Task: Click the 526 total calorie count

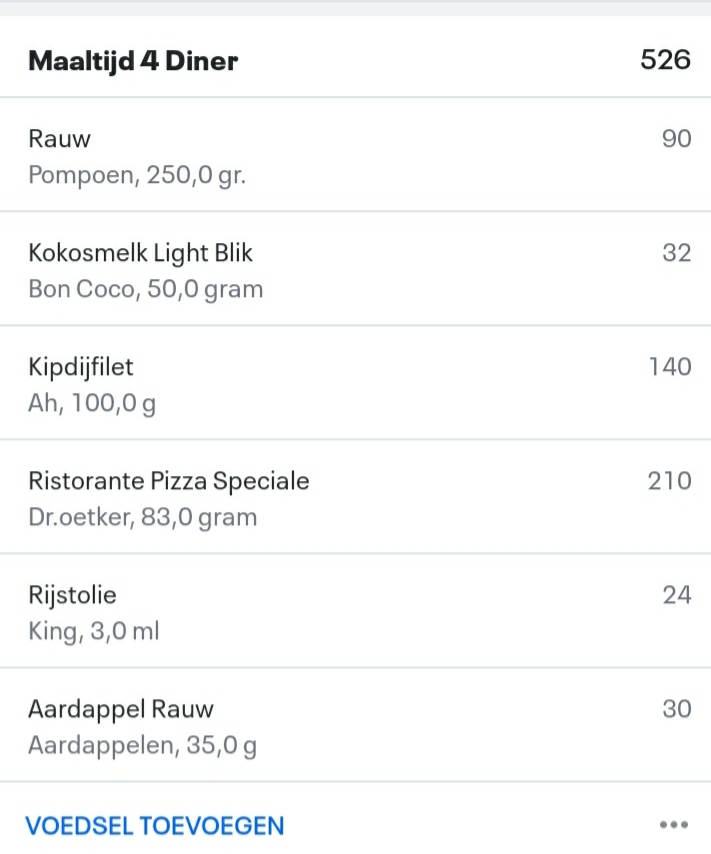Action: point(664,60)
